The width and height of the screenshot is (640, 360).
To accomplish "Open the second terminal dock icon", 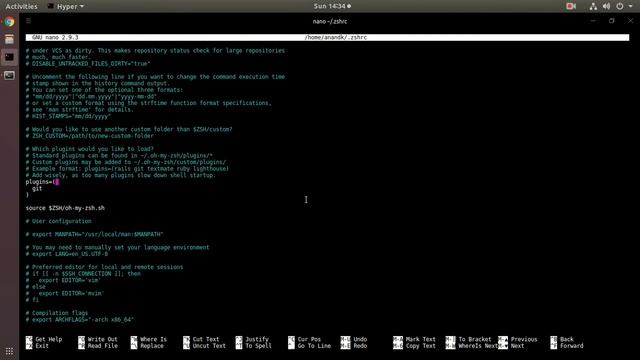I will [9, 76].
